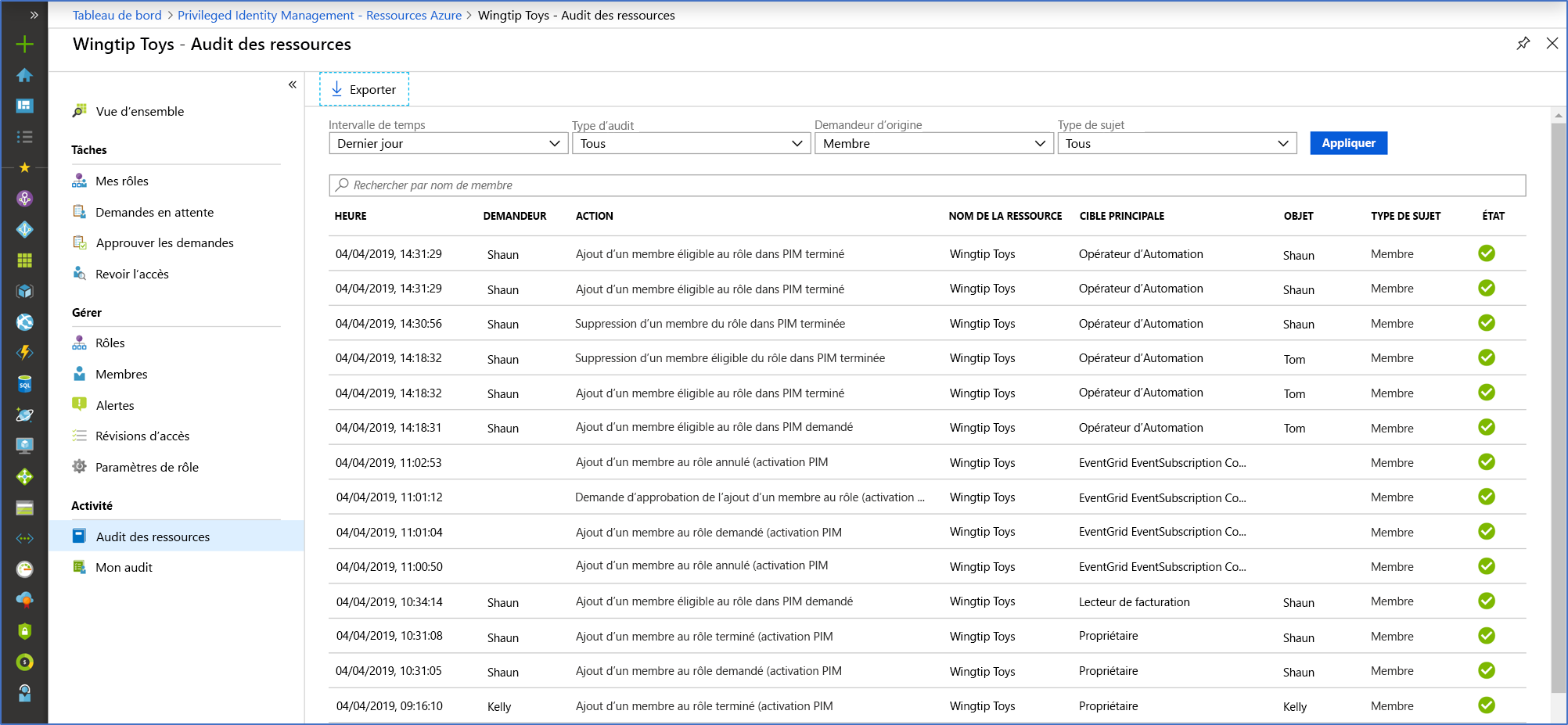Open the Dashboard icon in sidebar
This screenshot has width=1568, height=725.
[x=25, y=106]
